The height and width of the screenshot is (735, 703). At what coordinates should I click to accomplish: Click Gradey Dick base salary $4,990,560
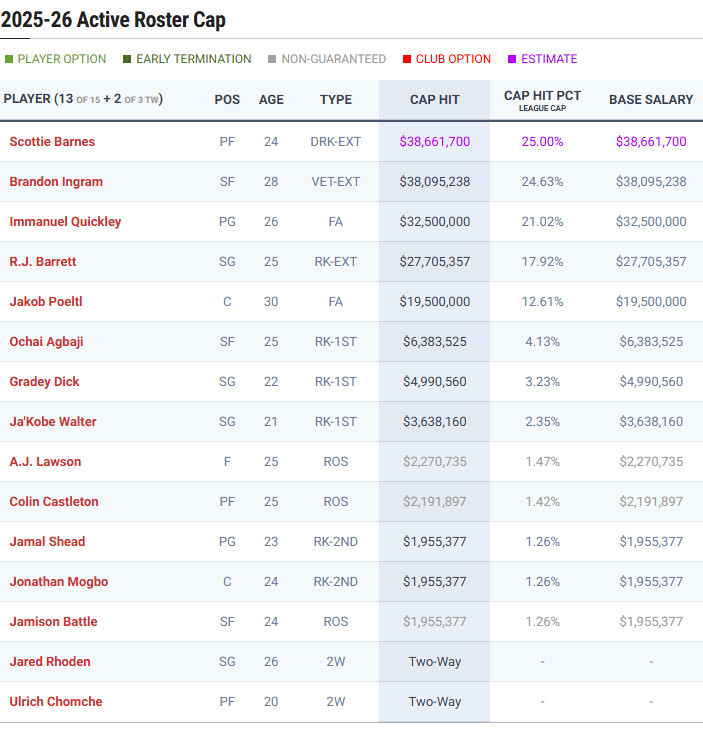pos(651,382)
